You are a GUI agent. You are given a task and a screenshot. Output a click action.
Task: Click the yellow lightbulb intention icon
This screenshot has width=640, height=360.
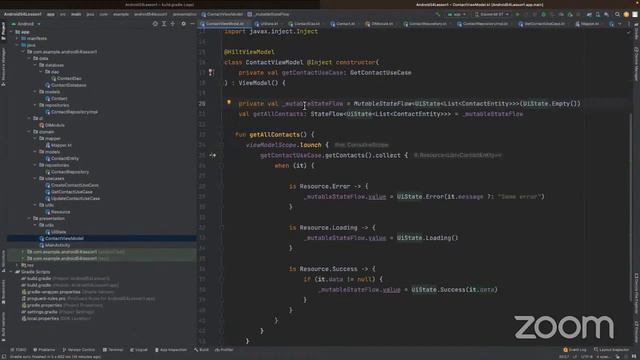tap(229, 102)
